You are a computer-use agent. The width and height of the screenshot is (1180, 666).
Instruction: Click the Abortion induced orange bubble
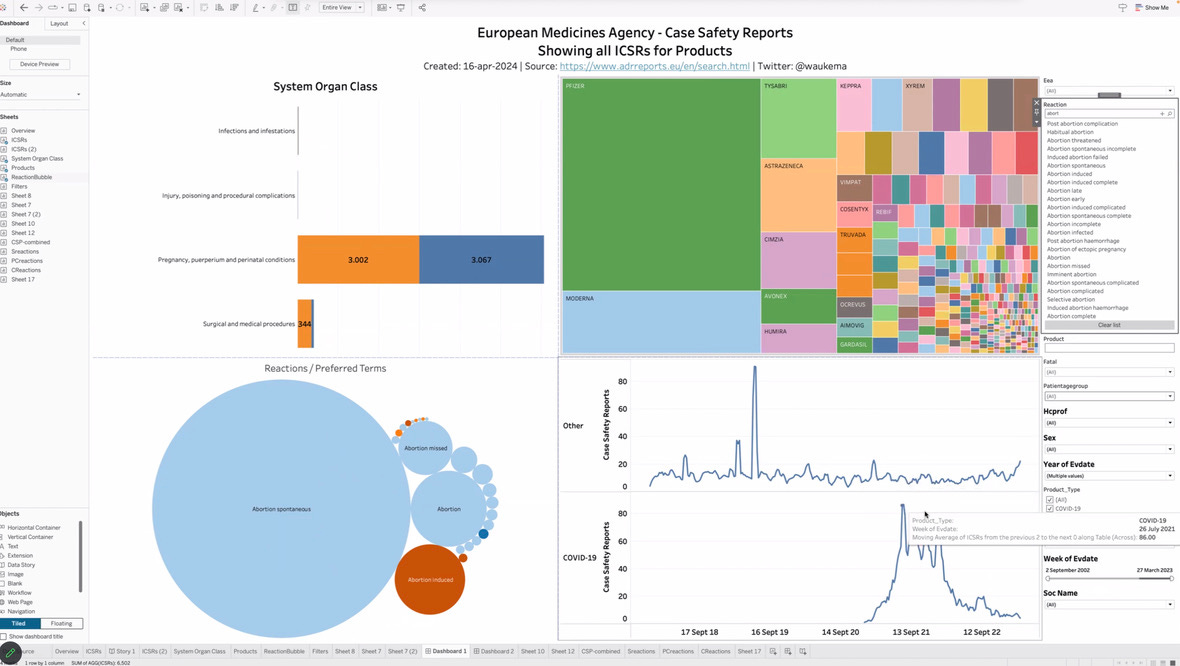pos(430,579)
